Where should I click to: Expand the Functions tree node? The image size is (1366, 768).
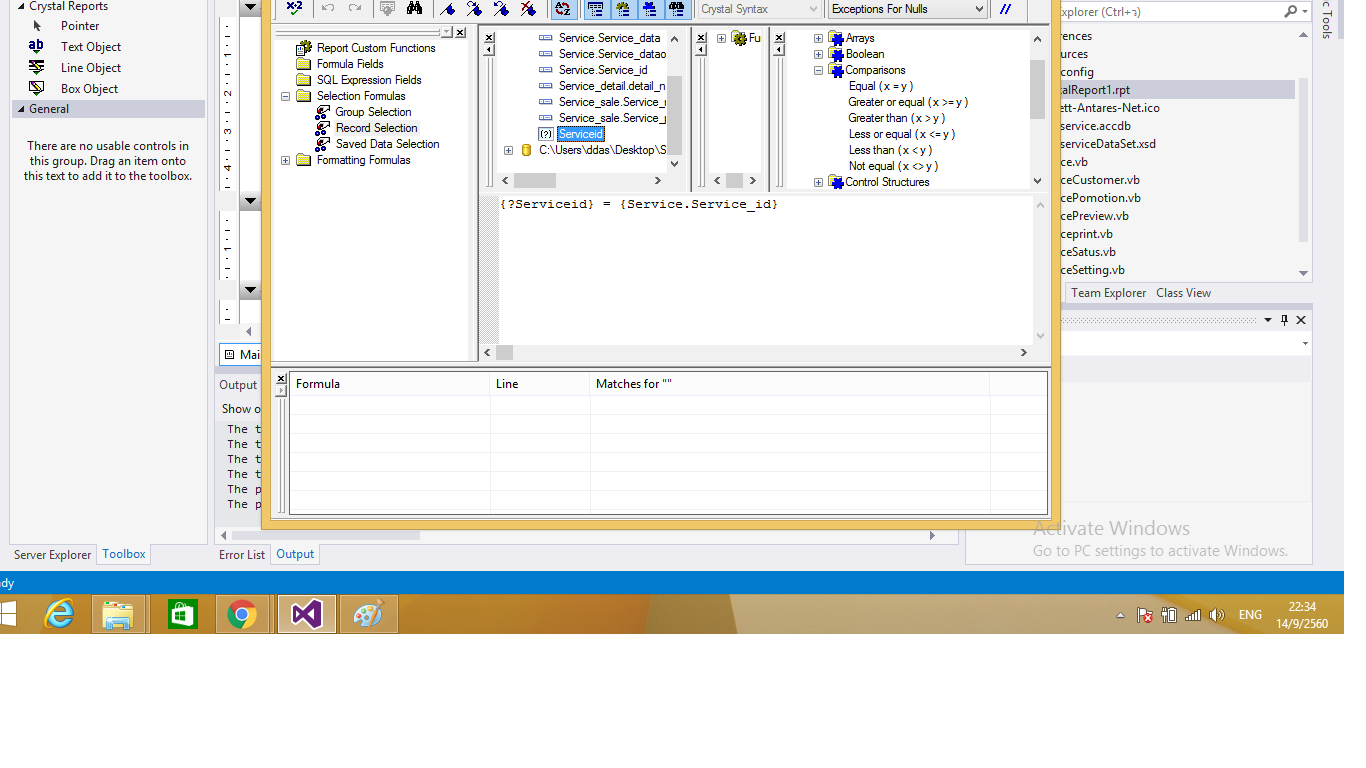[721, 38]
